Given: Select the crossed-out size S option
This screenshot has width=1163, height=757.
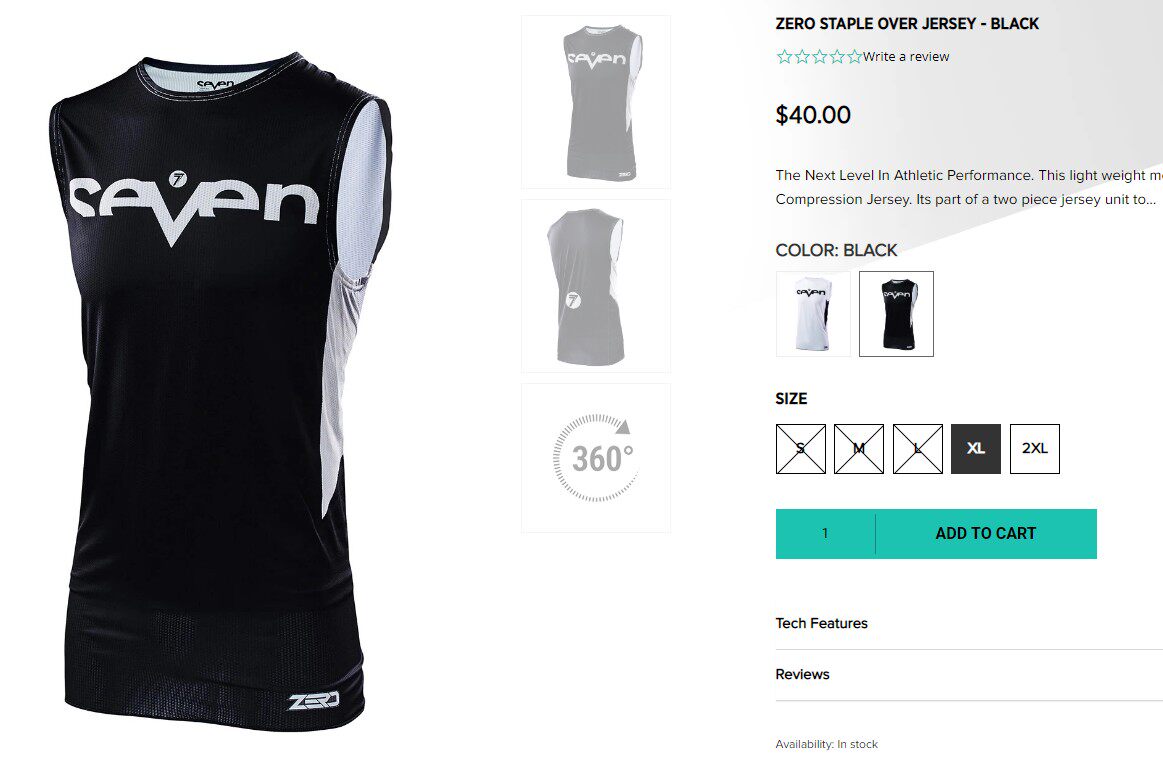Looking at the screenshot, I should 800,449.
